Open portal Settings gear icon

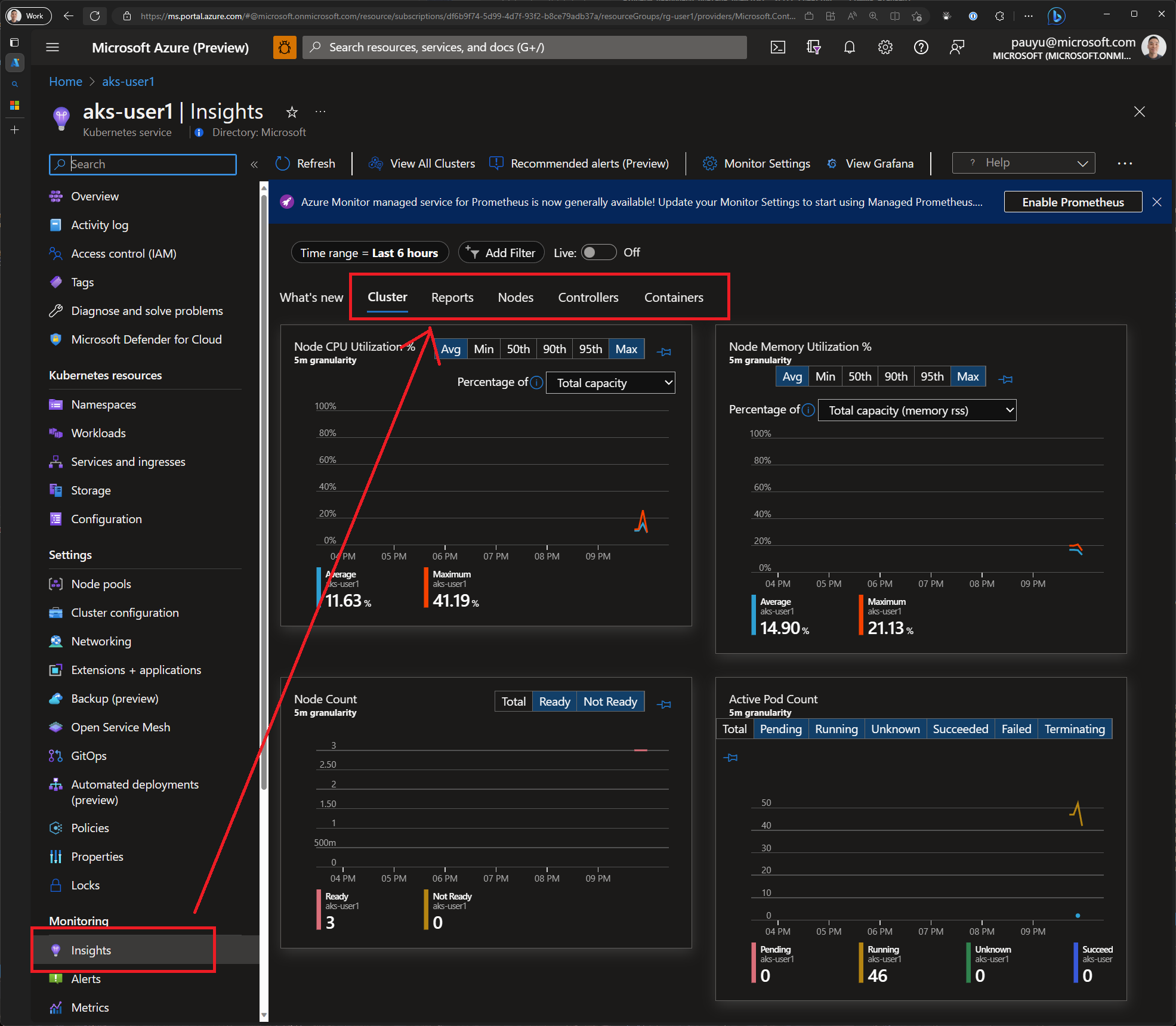point(885,47)
